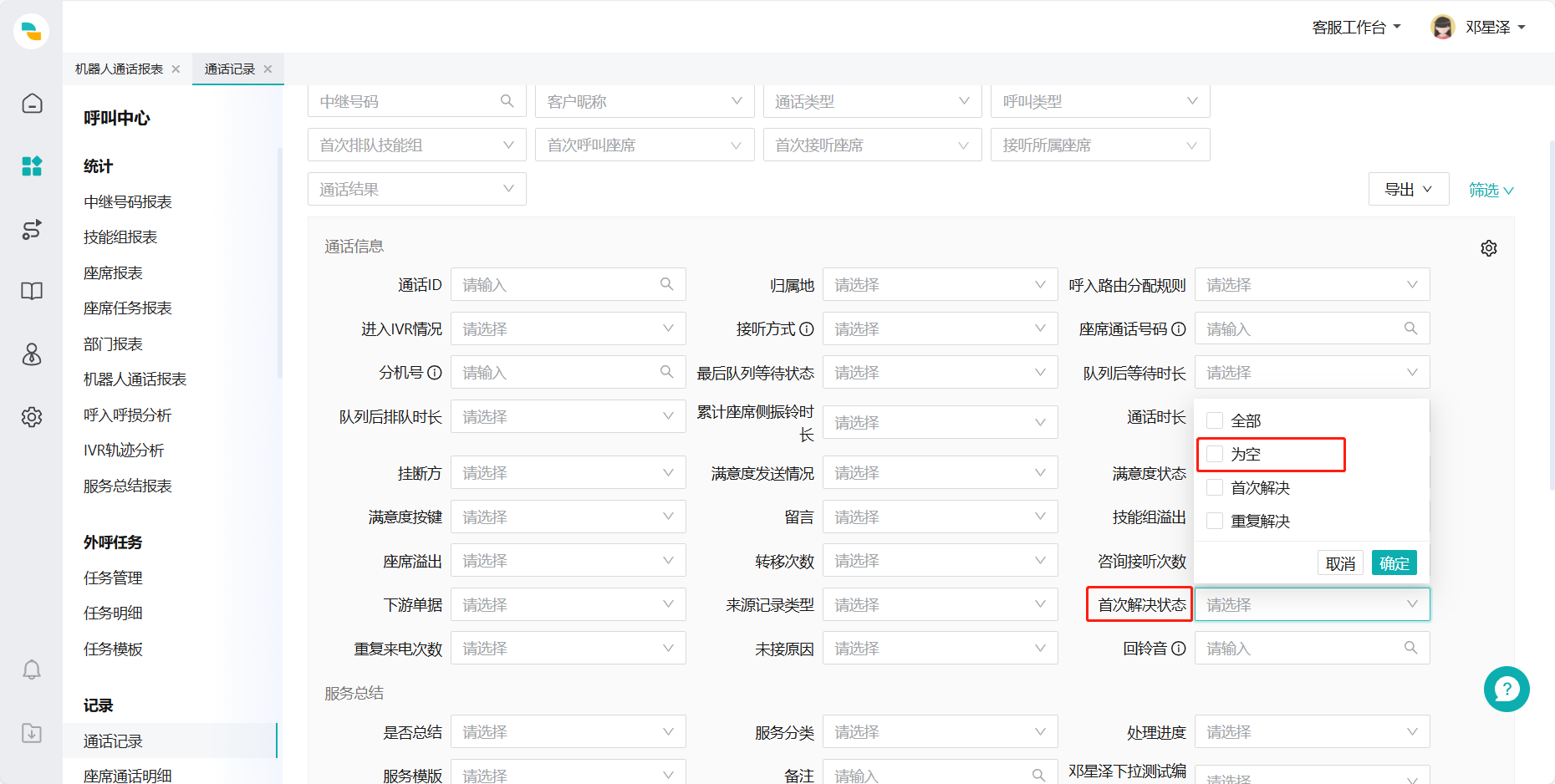Click the 取消 cancel button
This screenshot has height=784, width=1555.
tap(1340, 563)
